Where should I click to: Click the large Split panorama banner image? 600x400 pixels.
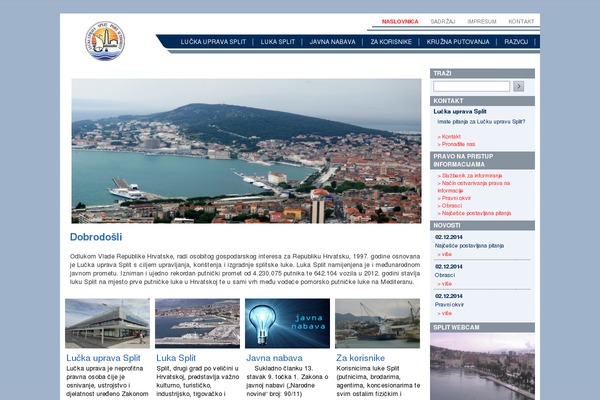coord(246,151)
